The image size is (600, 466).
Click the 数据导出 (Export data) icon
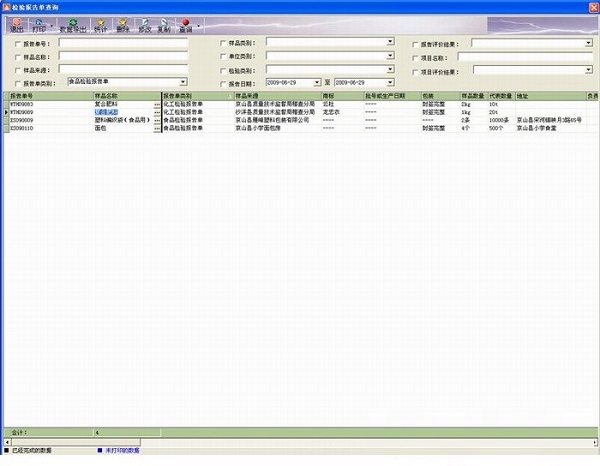pyautogui.click(x=73, y=25)
